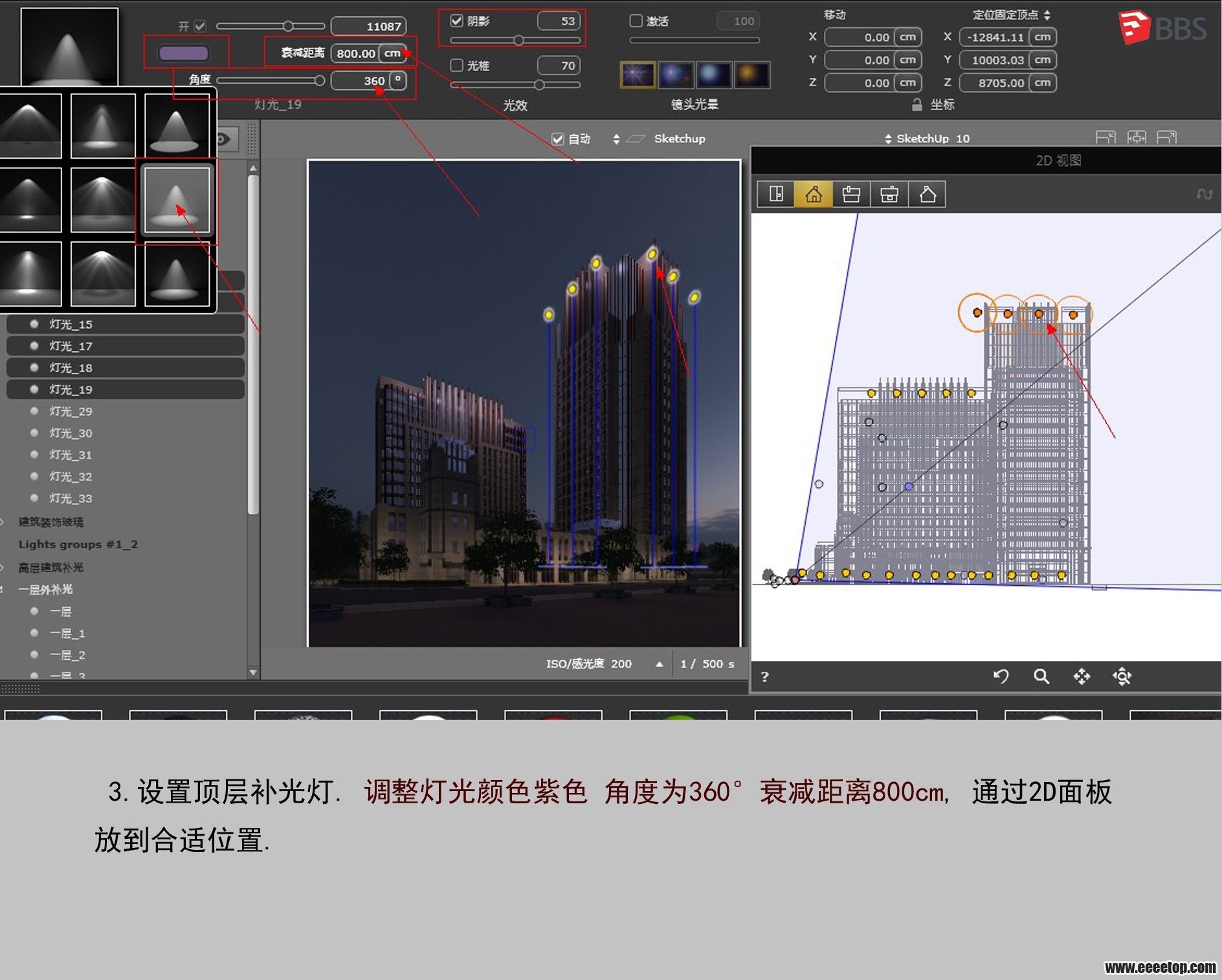Select the highlighted front elevation house icon
The image size is (1222, 980).
pos(814,194)
